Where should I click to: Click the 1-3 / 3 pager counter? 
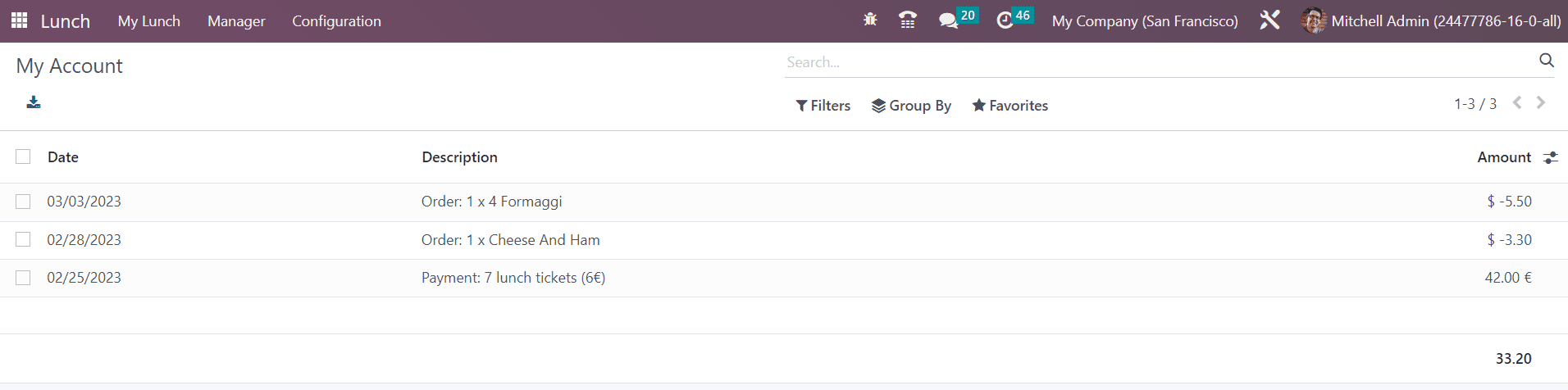(1475, 104)
